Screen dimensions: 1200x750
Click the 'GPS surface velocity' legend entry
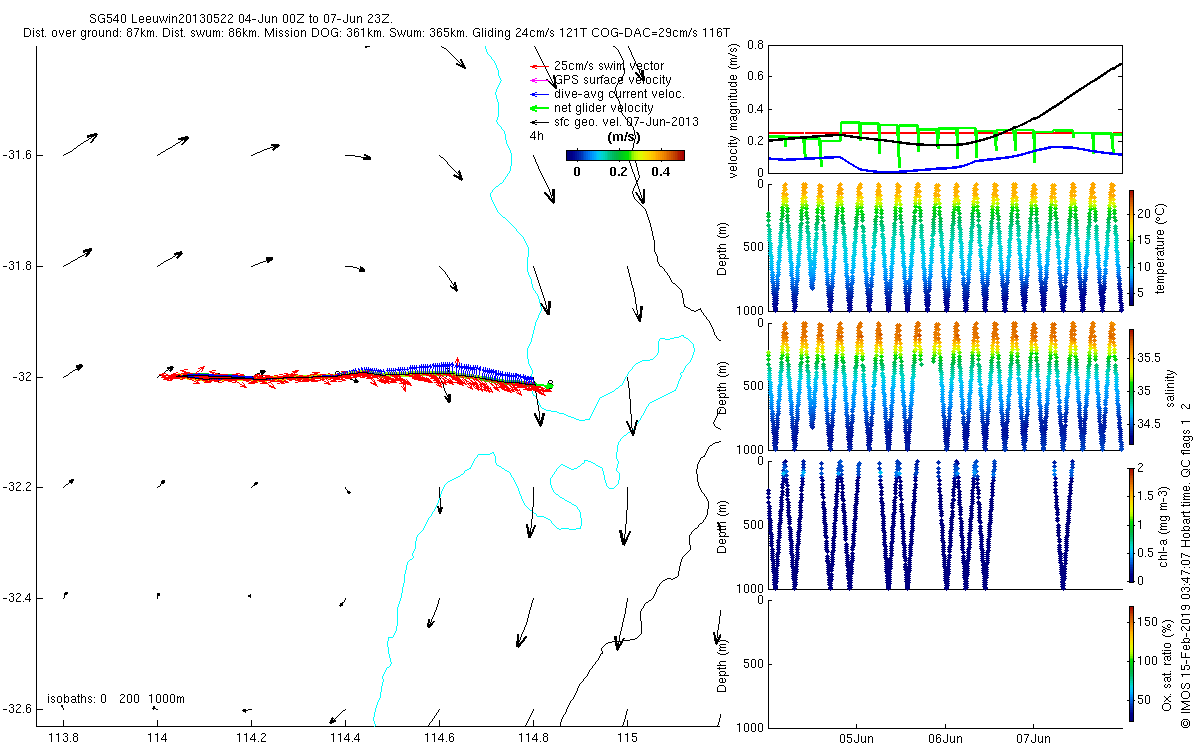[x=612, y=80]
